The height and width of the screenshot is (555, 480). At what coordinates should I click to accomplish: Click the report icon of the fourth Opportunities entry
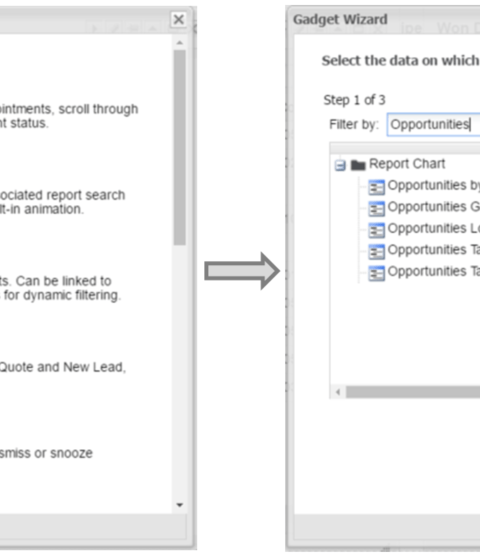pyautogui.click(x=376, y=252)
